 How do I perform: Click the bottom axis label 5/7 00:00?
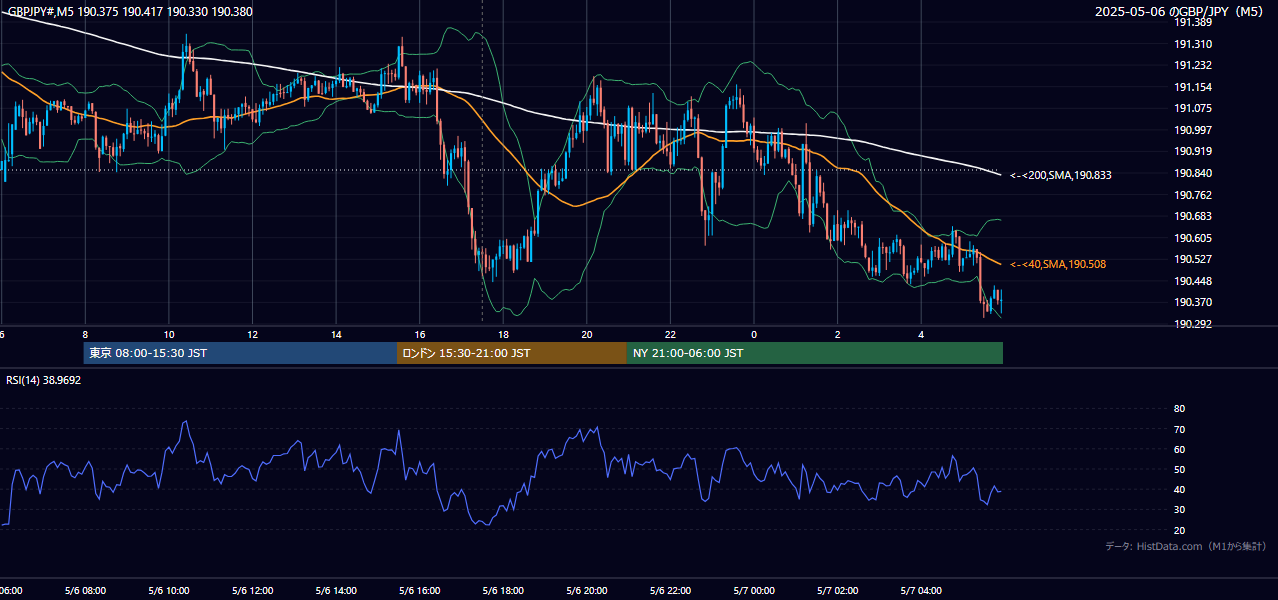(x=754, y=591)
